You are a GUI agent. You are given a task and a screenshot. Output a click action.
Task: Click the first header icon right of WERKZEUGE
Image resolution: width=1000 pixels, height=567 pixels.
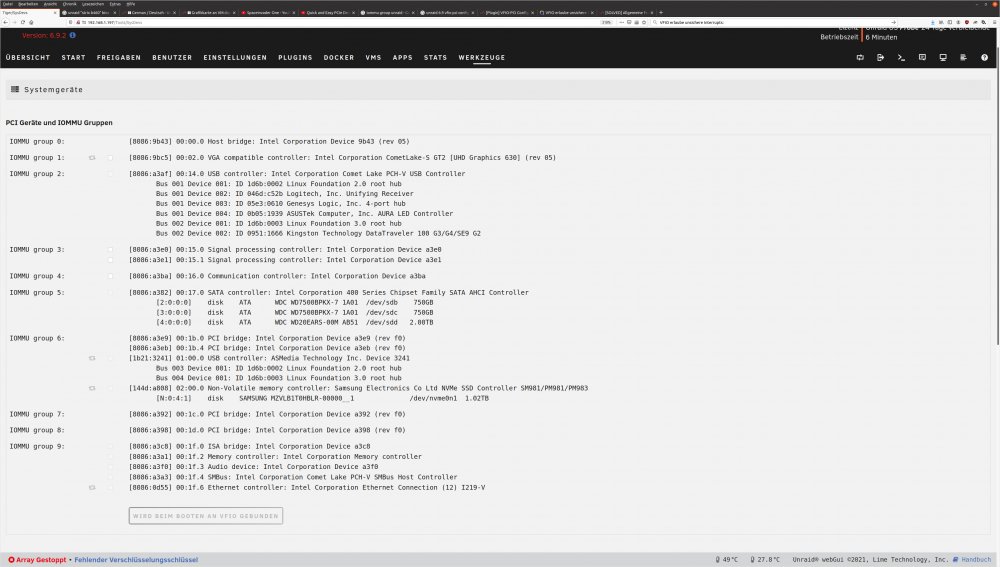pyautogui.click(x=860, y=57)
